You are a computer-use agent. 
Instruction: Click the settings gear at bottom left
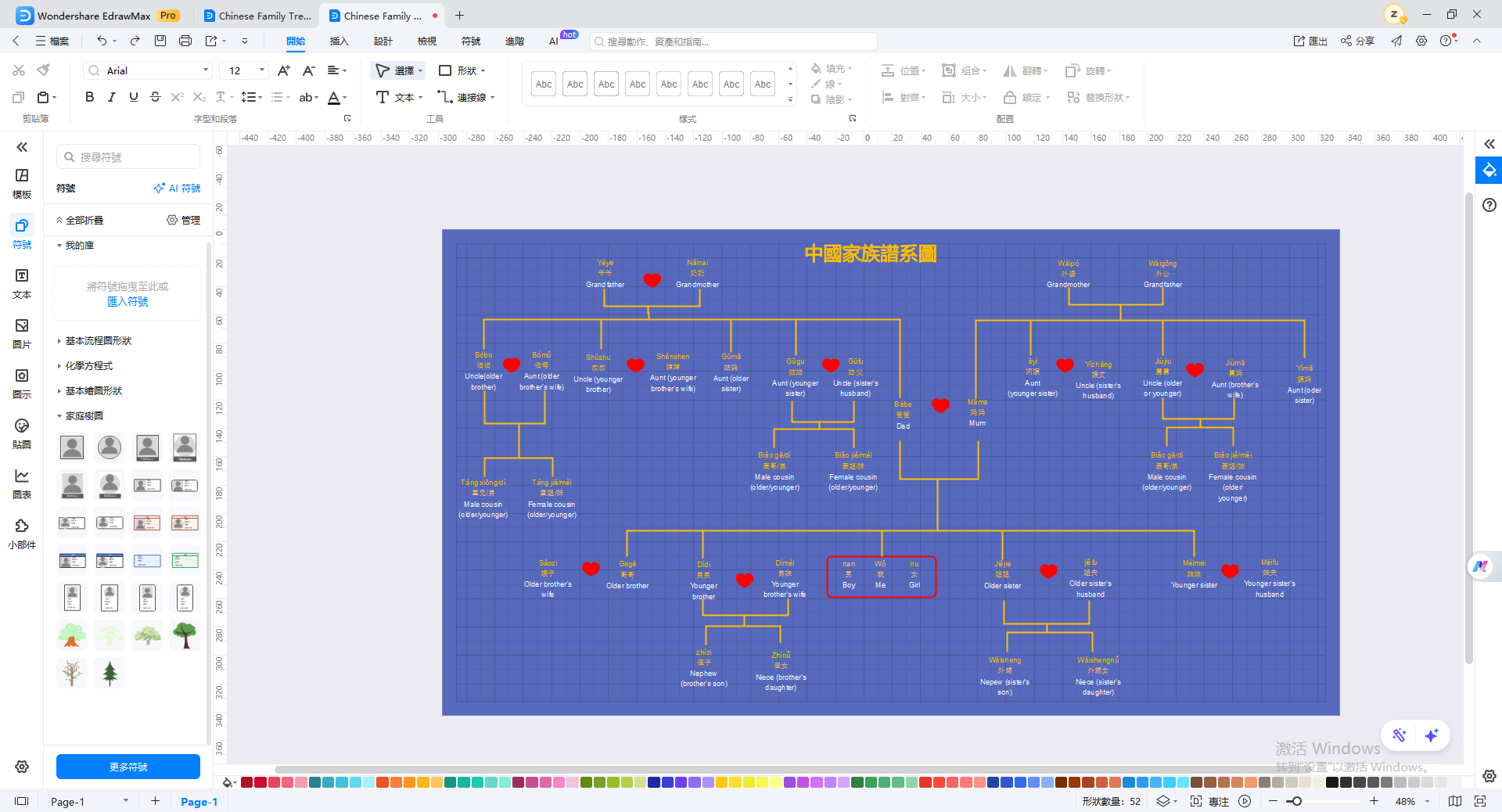coord(22,767)
